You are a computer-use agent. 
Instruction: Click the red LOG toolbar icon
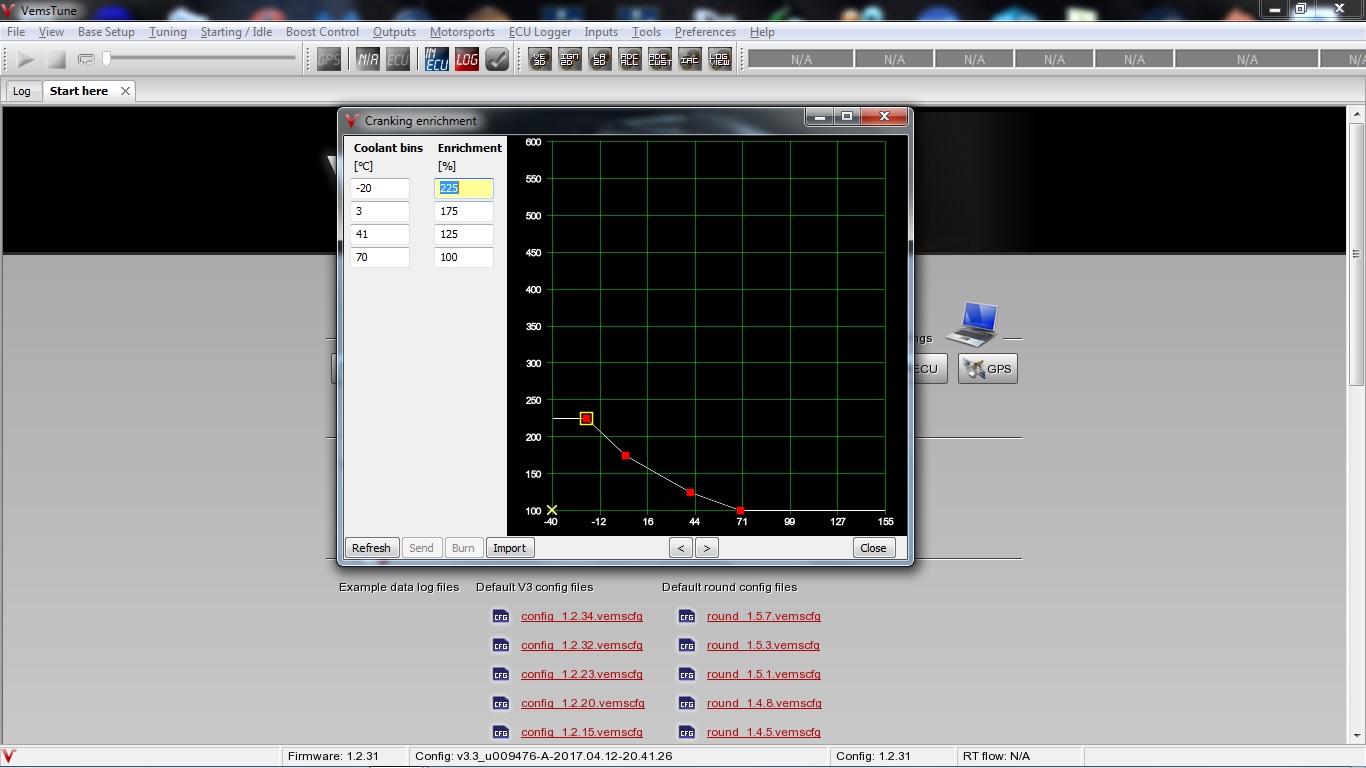tap(467, 60)
